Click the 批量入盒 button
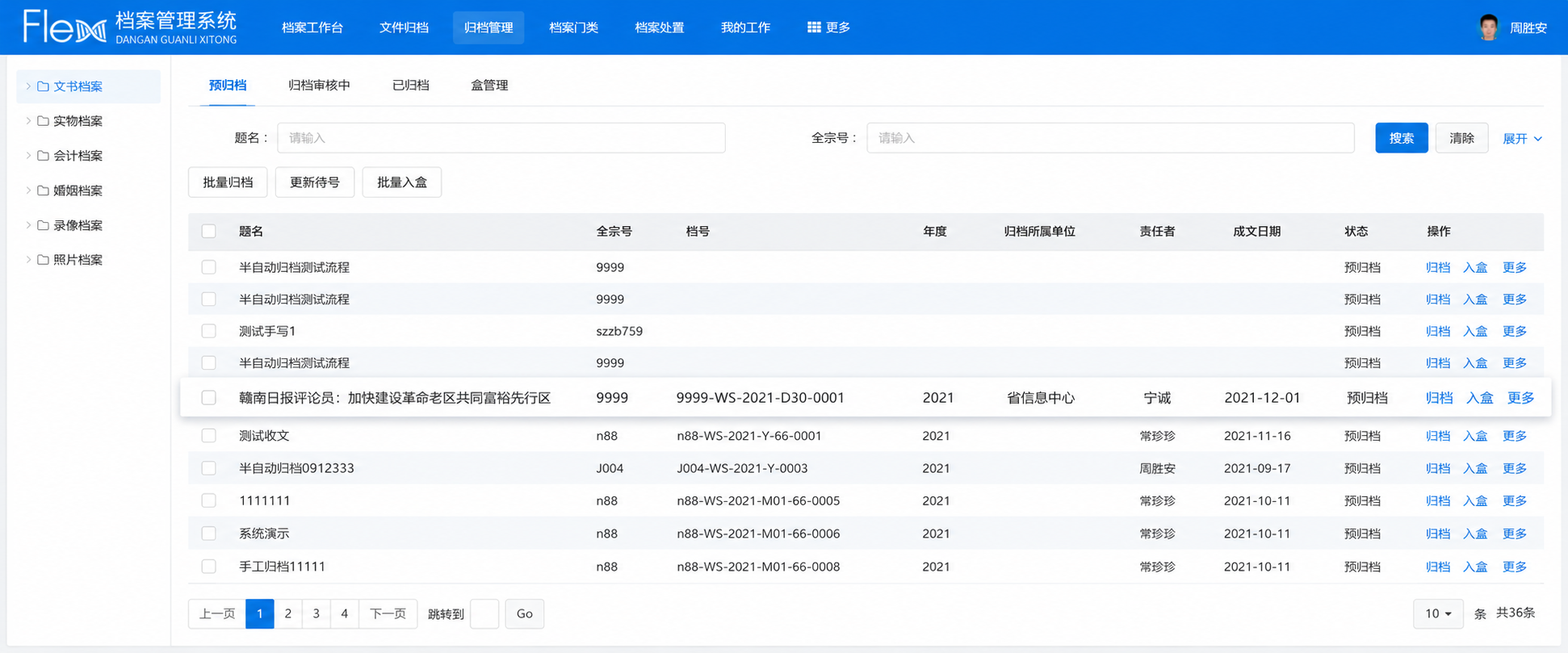 (x=402, y=182)
